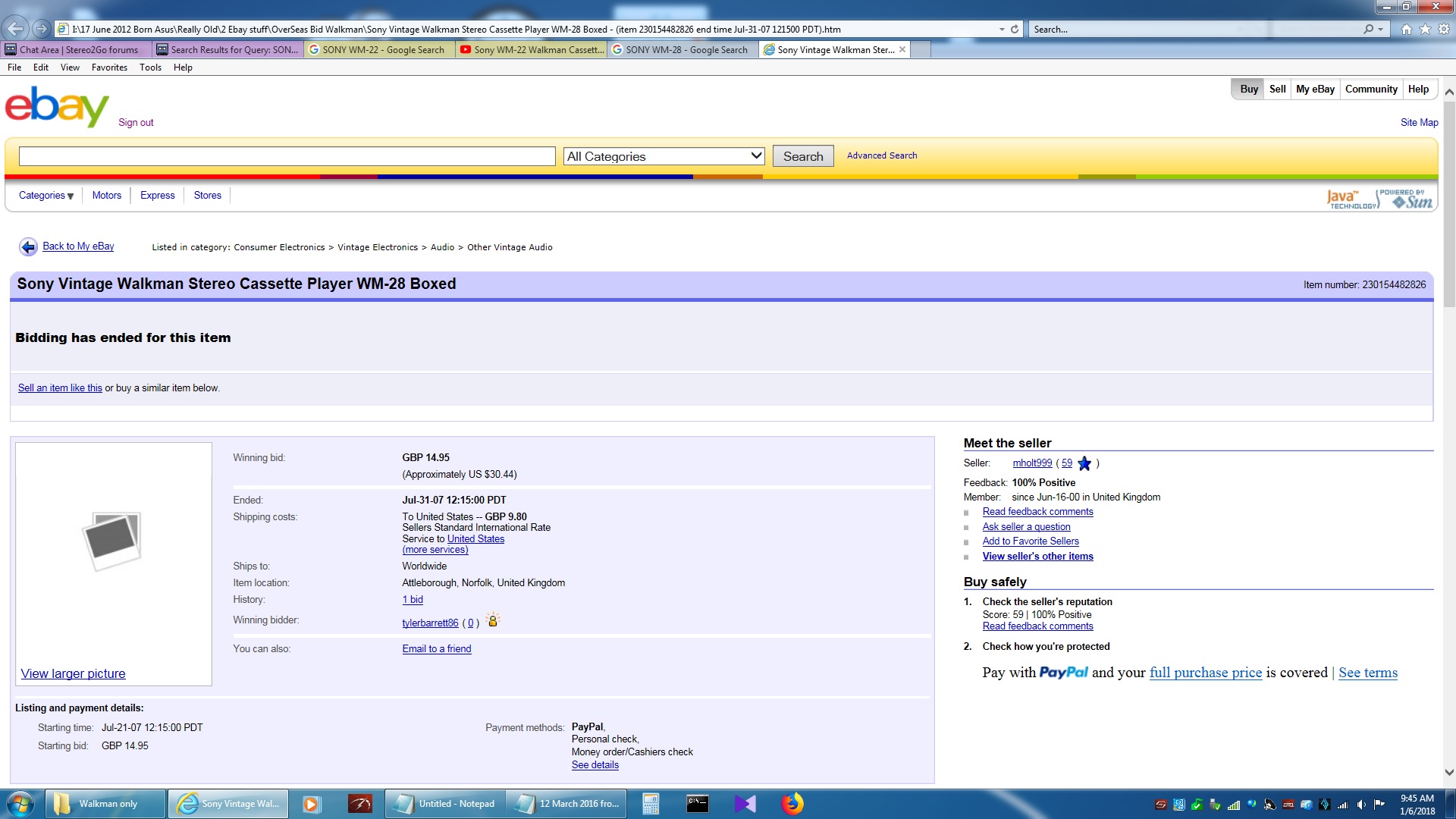Click the Buy tab in the eBay header

(x=1249, y=89)
